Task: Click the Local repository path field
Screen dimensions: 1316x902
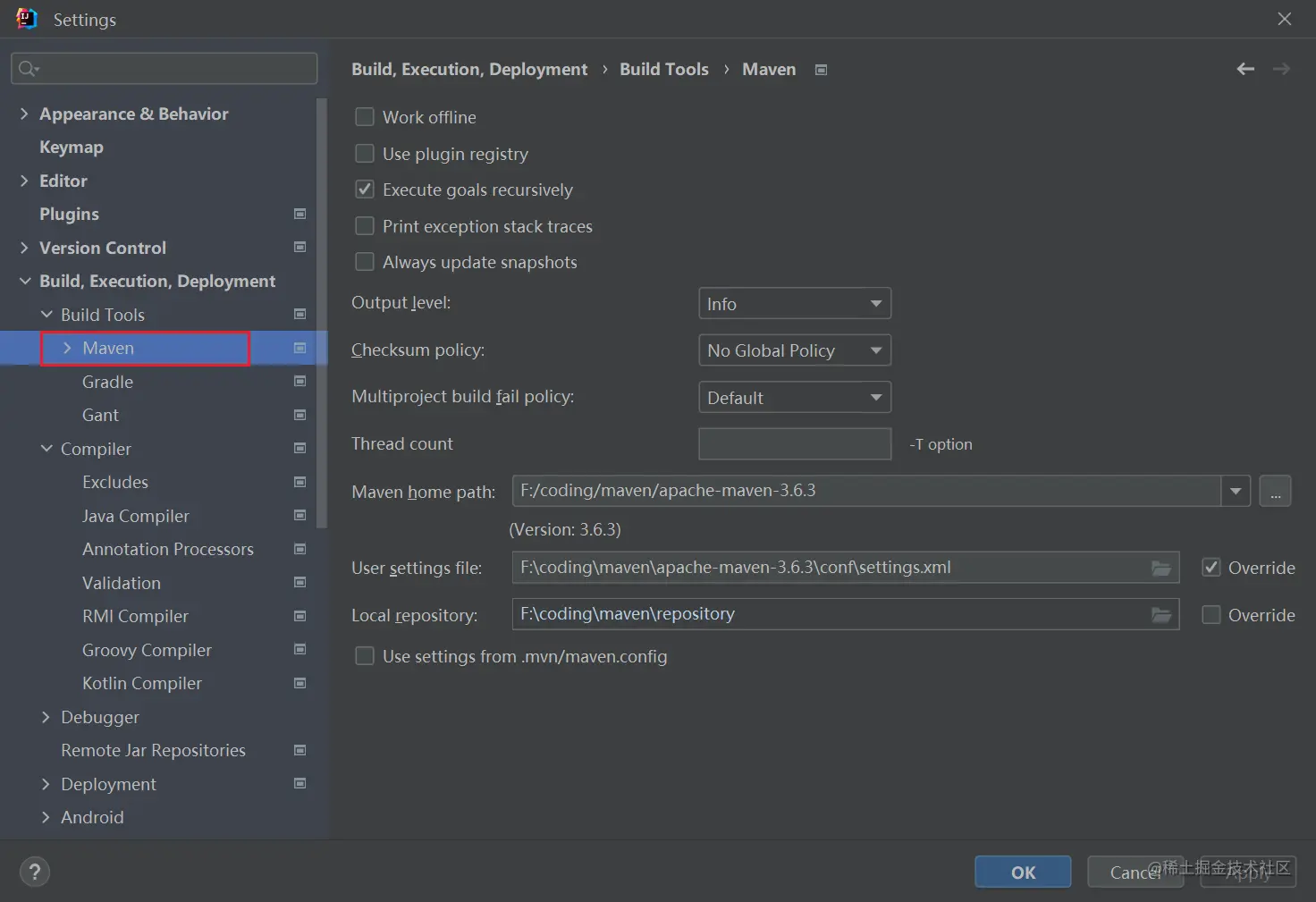Action: click(845, 614)
